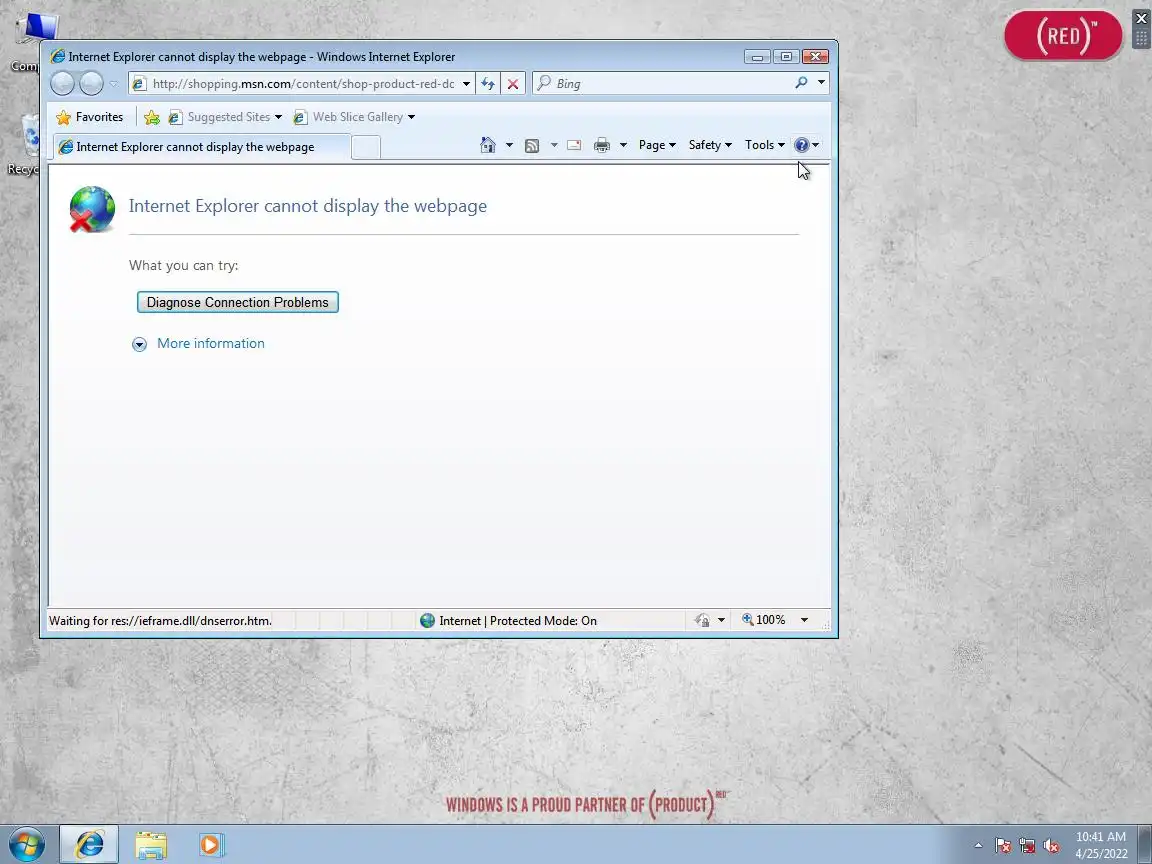This screenshot has width=1152, height=864.
Task: Open Windows Explorer from the taskbar
Action: coord(151,844)
